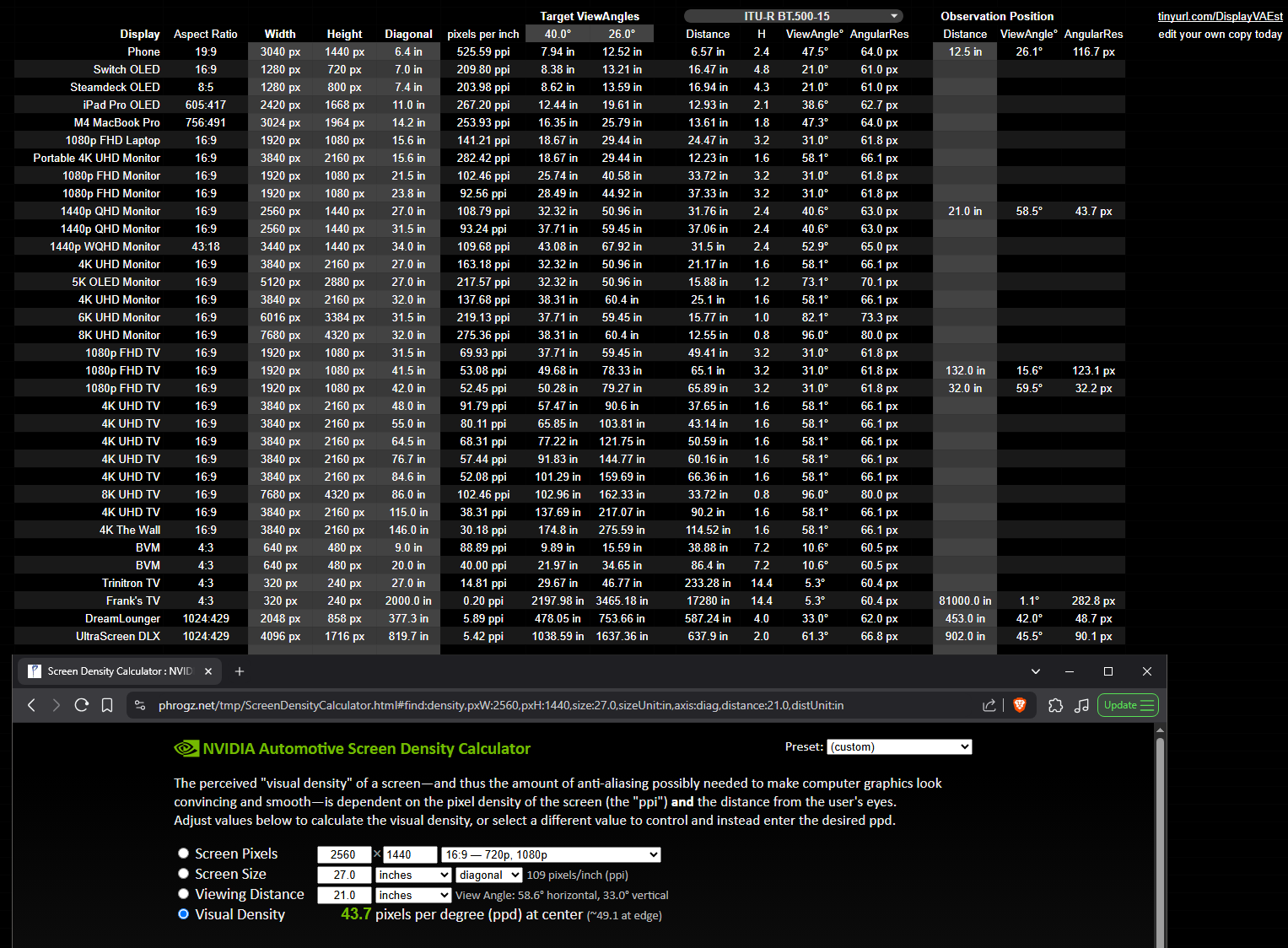Screen dimensions: 1288x948
Task: Open Brave Shields lion icon
Action: click(1020, 705)
